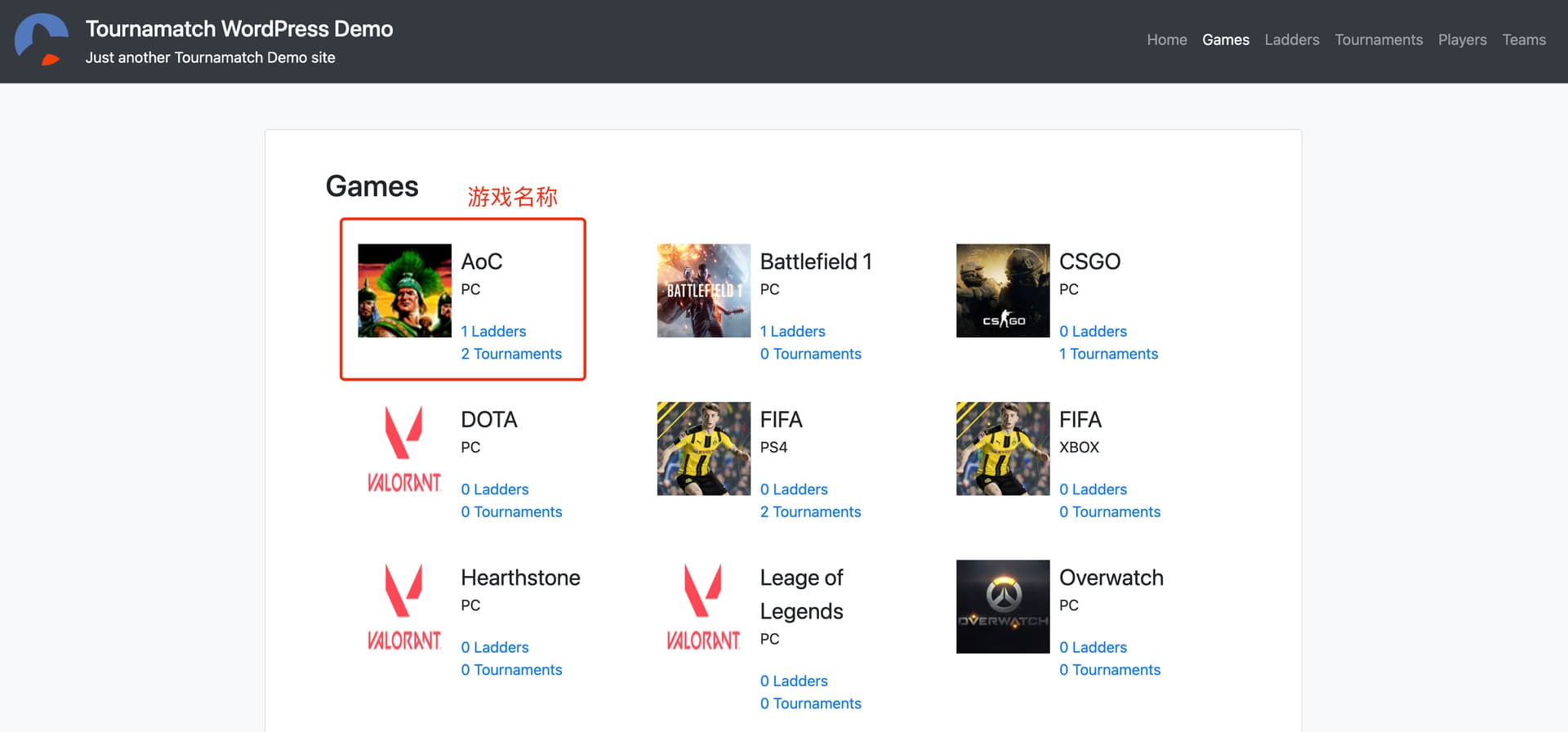Open the Ladders menu item

pyautogui.click(x=1291, y=40)
